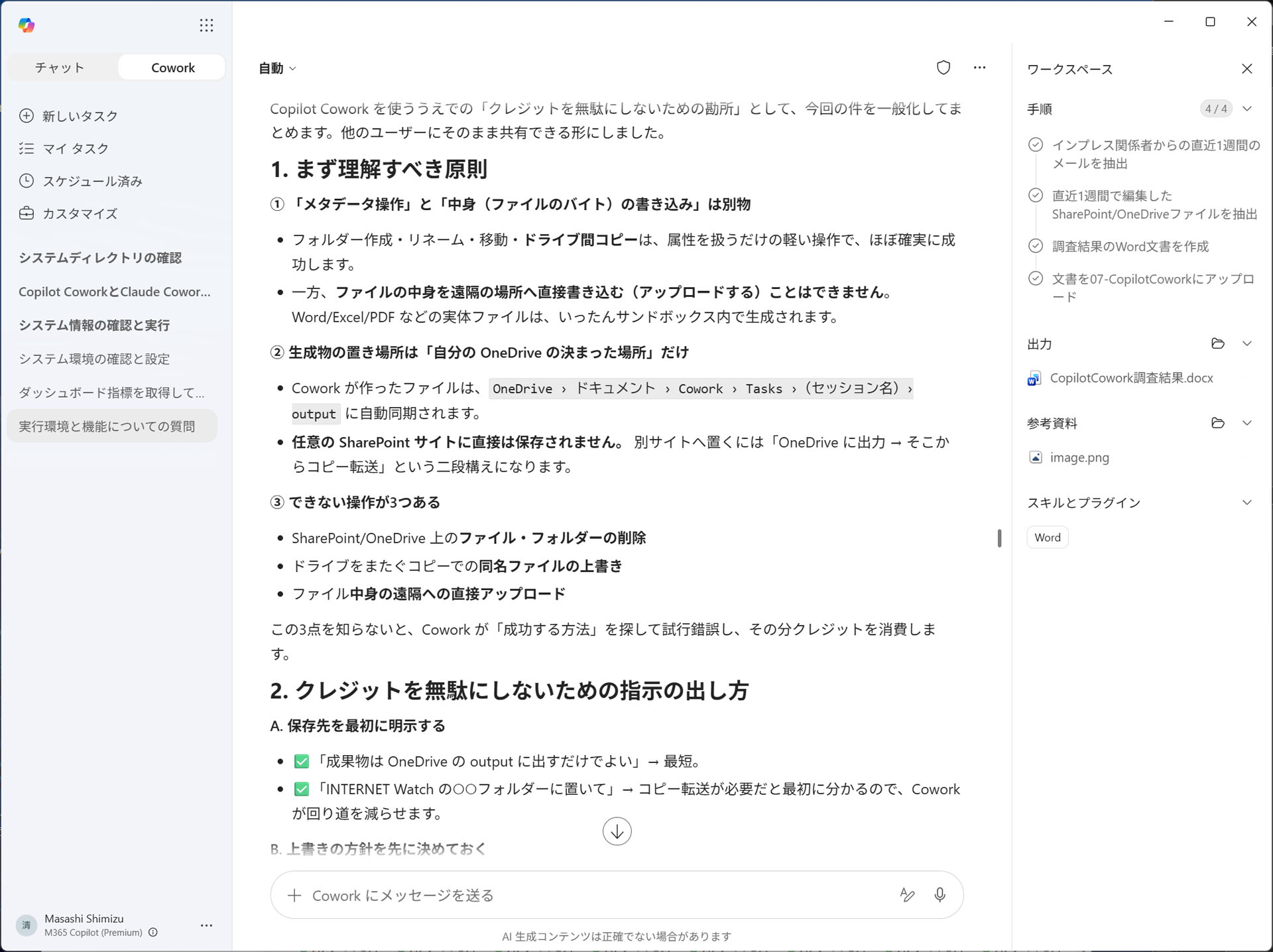
Task: Open task システム情報の確認と実行
Action: point(94,326)
